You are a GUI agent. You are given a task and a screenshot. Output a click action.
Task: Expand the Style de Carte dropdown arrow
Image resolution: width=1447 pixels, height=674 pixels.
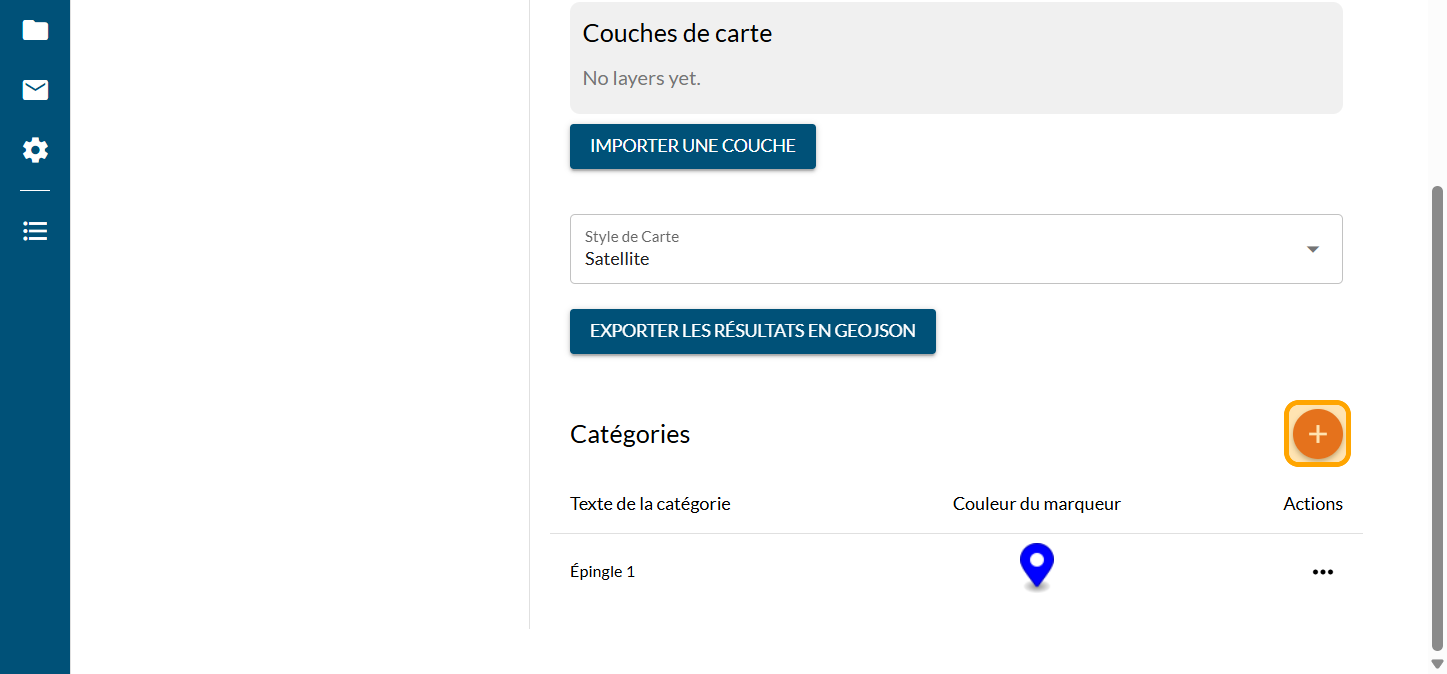pos(1313,249)
